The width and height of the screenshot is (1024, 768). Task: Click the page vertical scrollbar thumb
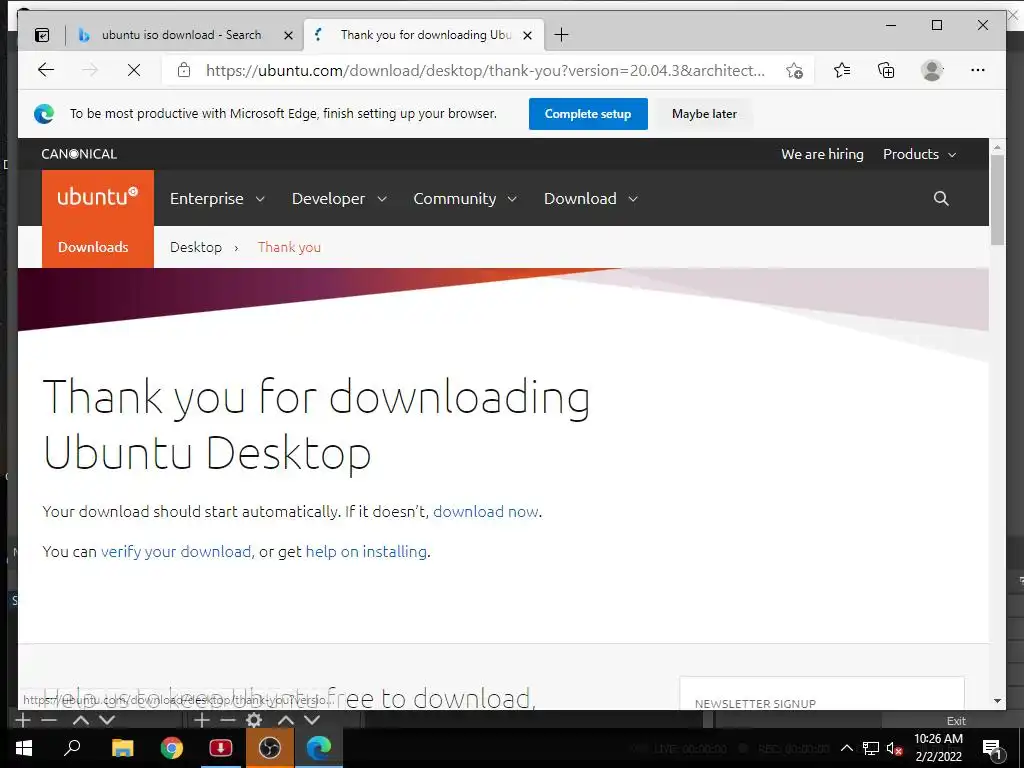point(997,200)
